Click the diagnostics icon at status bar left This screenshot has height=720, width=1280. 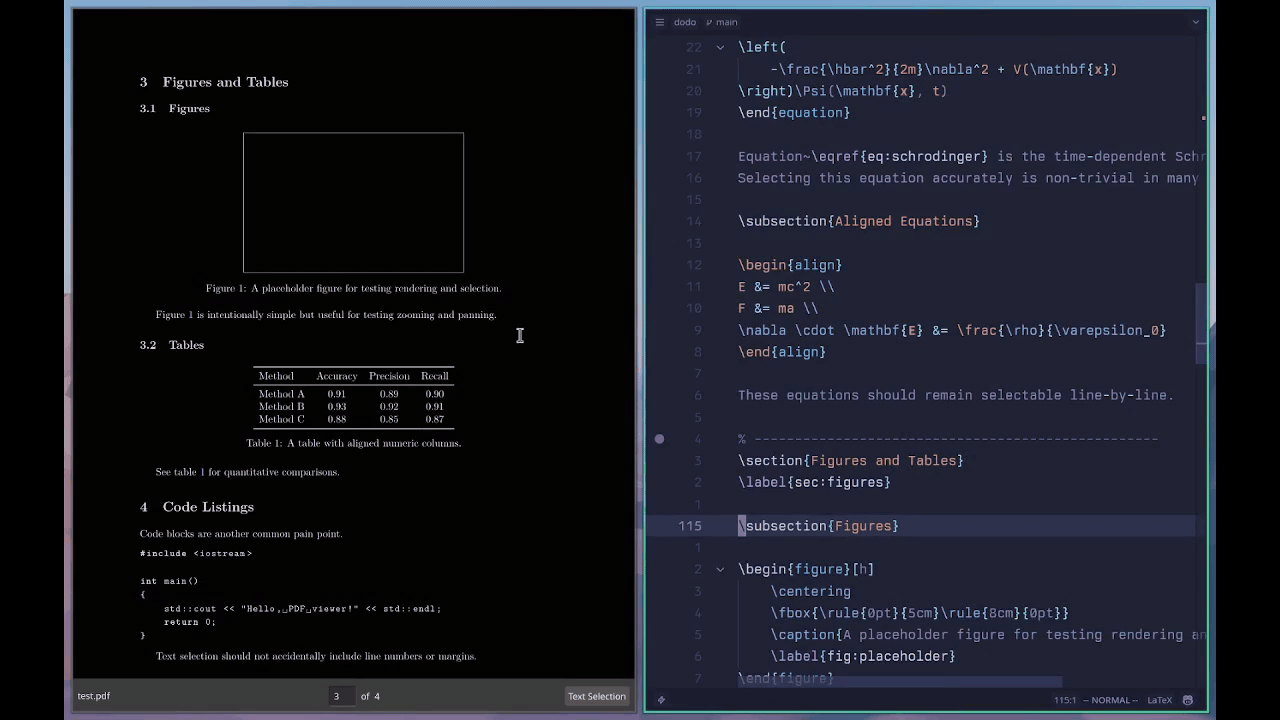[660, 700]
